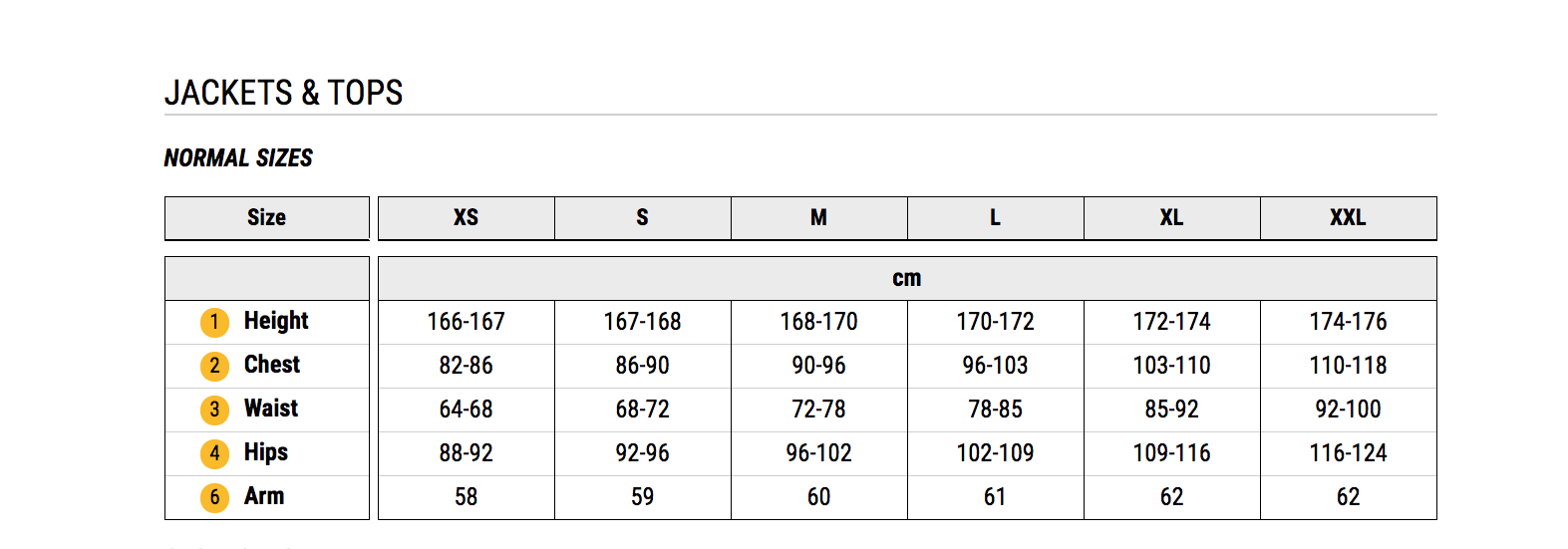Click the cm unit header row
The image size is (1568, 549).
coord(907,279)
